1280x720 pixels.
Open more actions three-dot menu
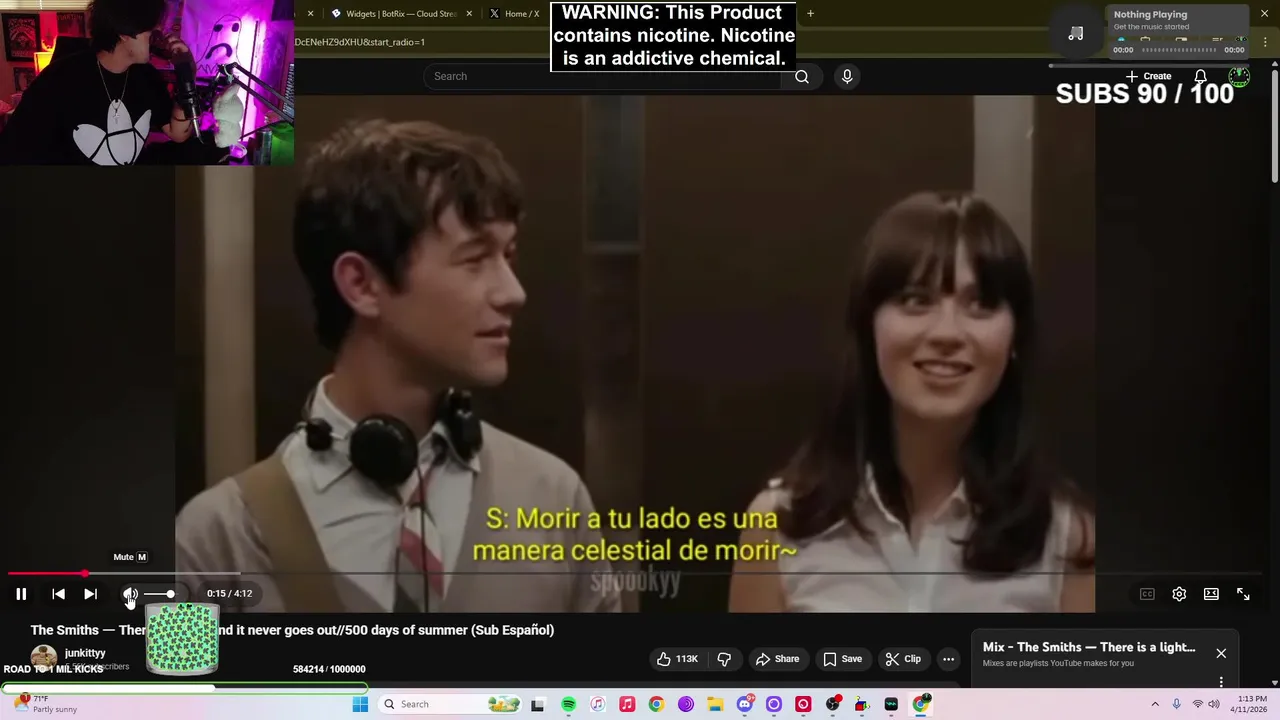948,659
